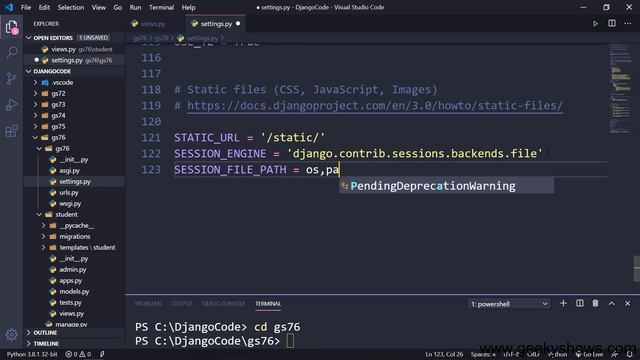Click Spaces: 4 indentation status
The width and height of the screenshot is (640, 360).
click(483, 354)
